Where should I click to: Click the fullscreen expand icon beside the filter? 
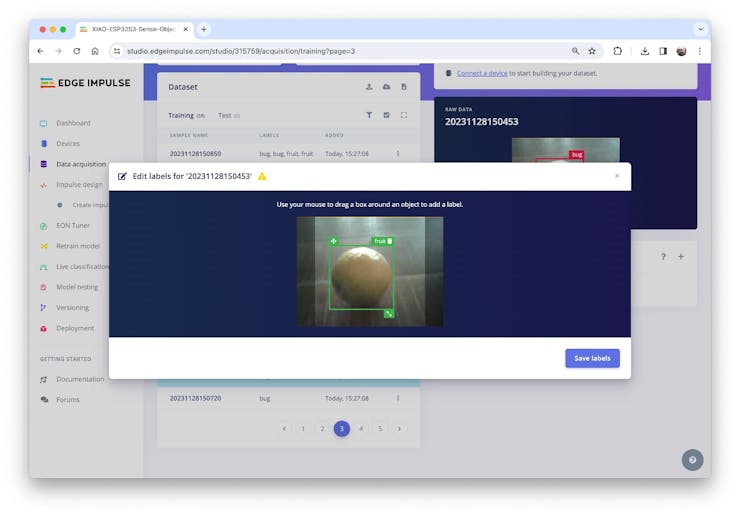pos(404,115)
